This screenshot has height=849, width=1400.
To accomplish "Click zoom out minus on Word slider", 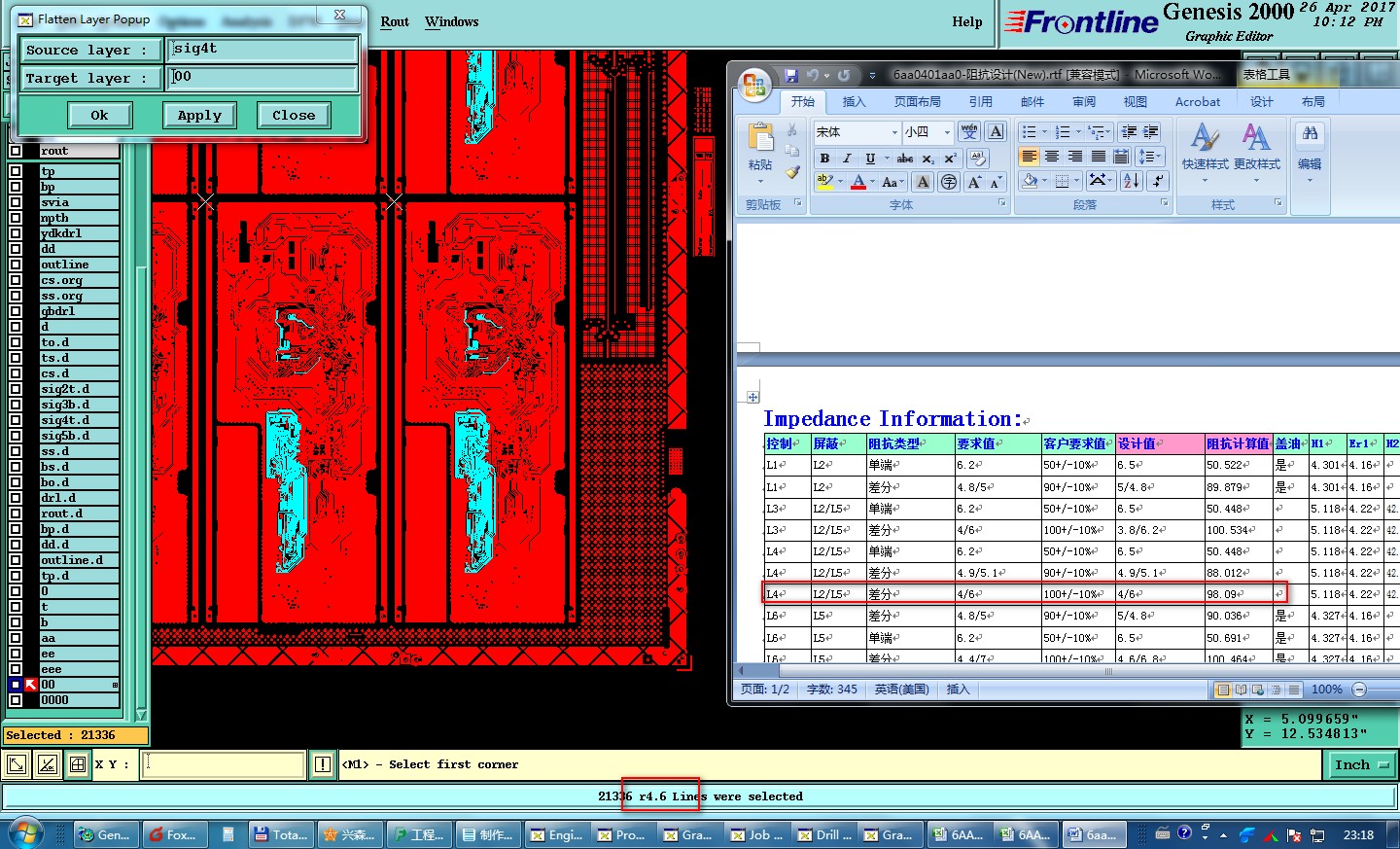I will [1359, 690].
